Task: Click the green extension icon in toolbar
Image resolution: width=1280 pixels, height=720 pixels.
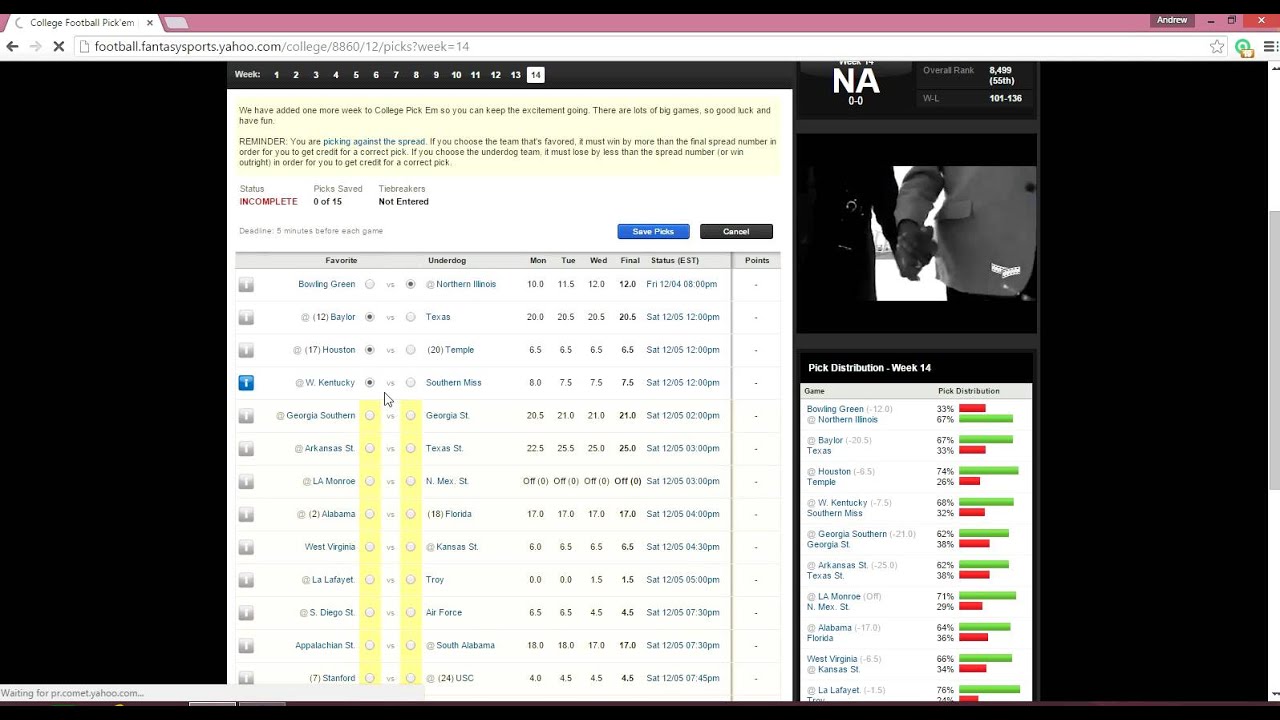Action: pos(1243,46)
